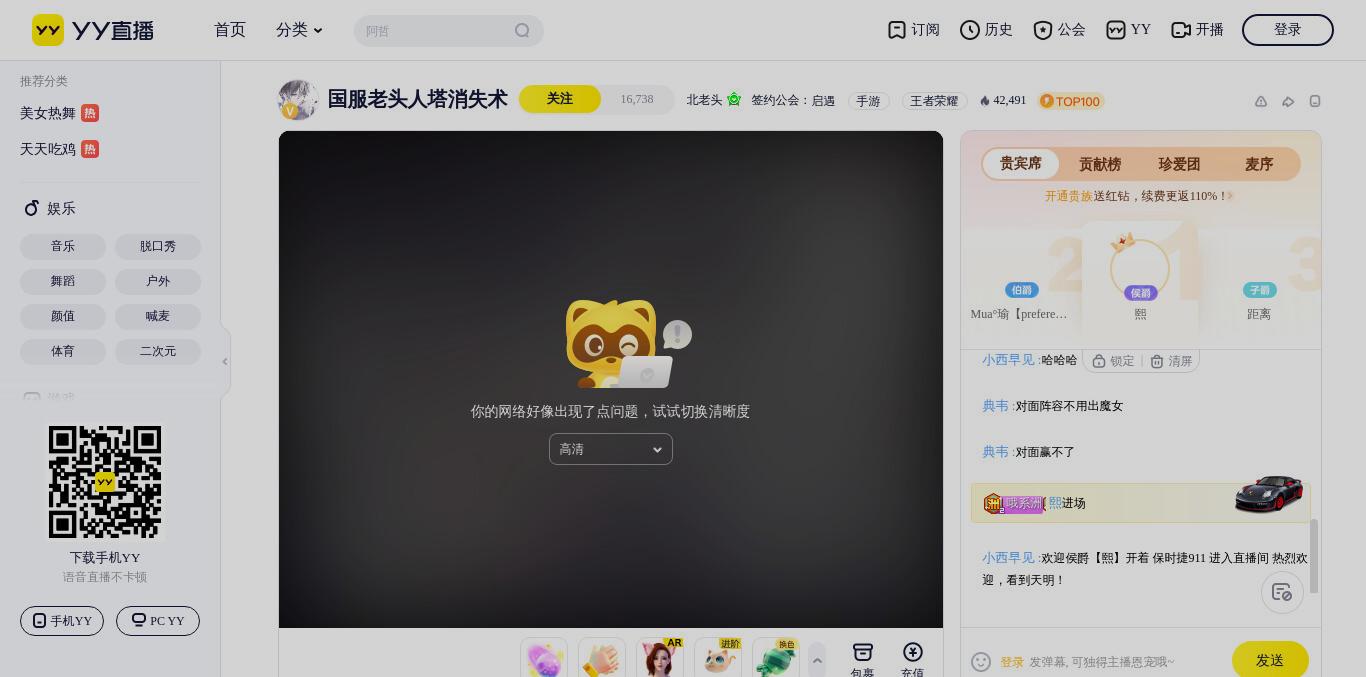Click the YY直播 logo
This screenshot has width=1366, height=677.
click(93, 30)
